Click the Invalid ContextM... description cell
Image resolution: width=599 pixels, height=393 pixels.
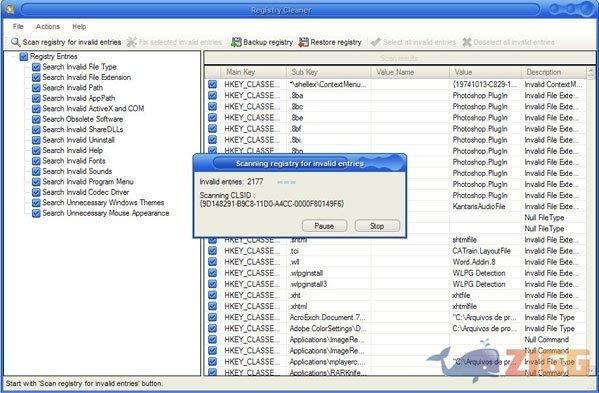coord(553,84)
